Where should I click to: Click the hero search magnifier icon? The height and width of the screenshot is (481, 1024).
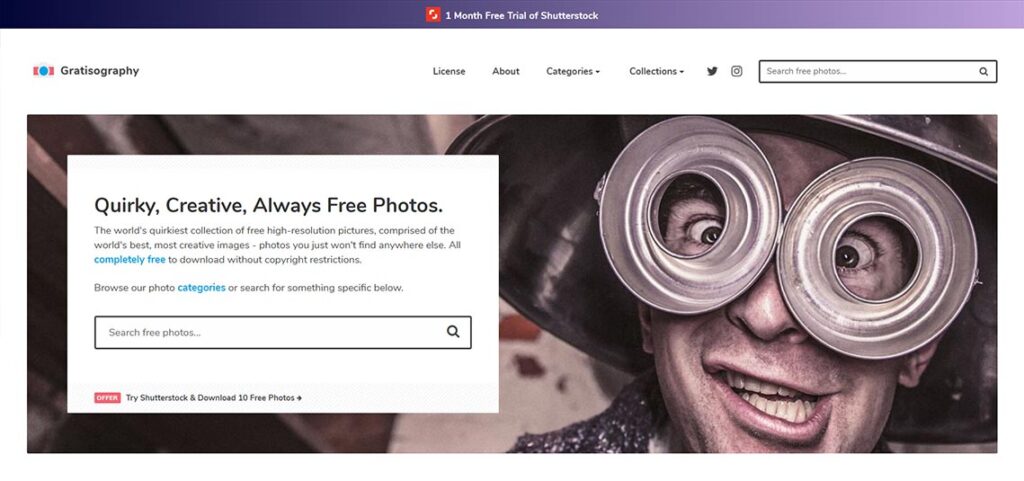point(453,332)
